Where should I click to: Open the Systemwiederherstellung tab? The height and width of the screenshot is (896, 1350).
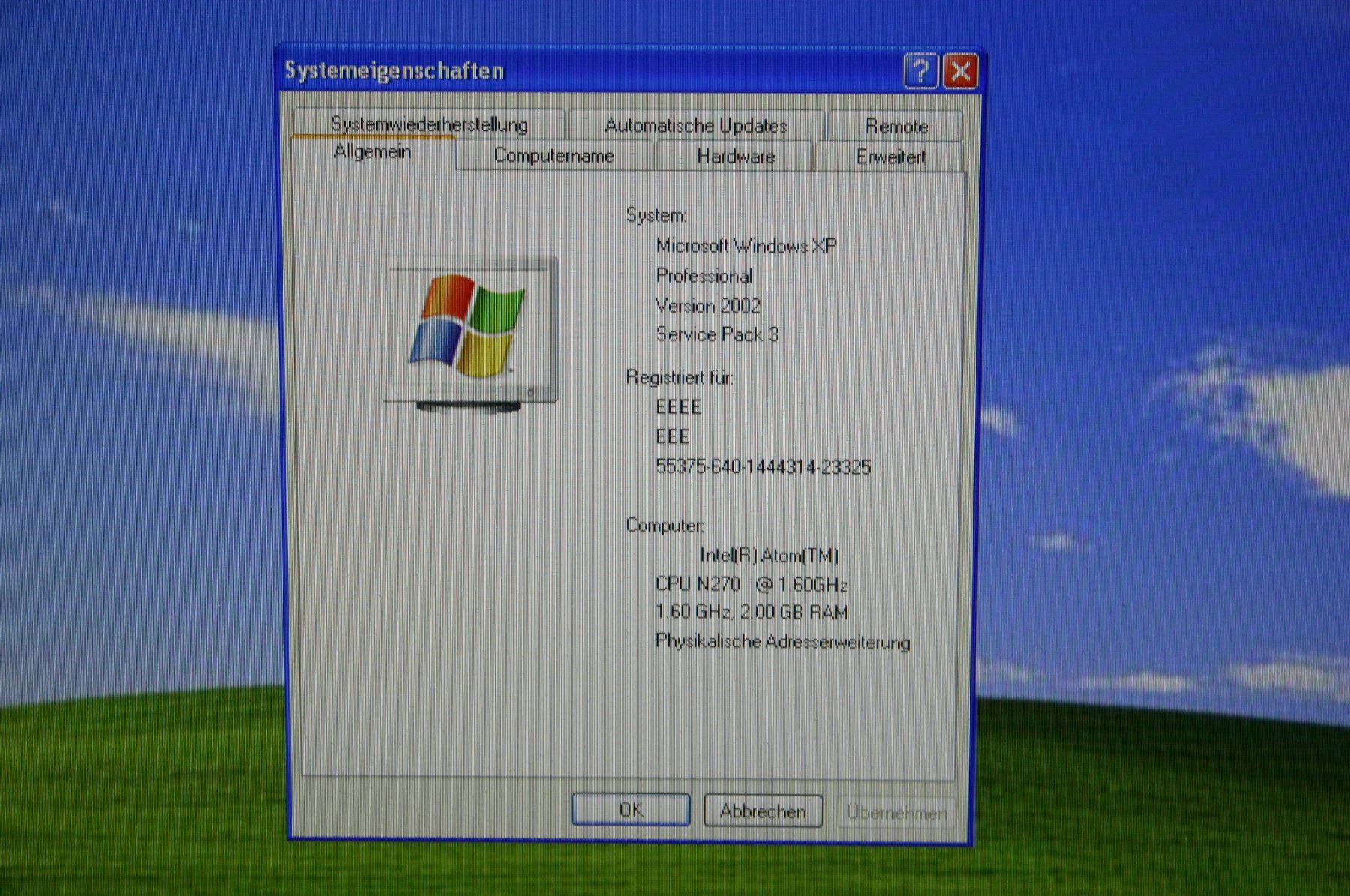(x=429, y=124)
